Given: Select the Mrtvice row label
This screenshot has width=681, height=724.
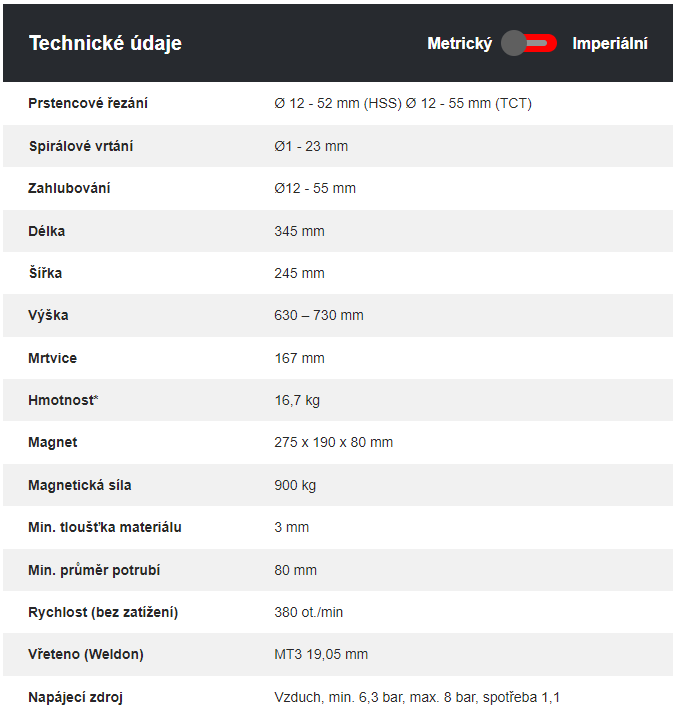Looking at the screenshot, I should point(53,358).
